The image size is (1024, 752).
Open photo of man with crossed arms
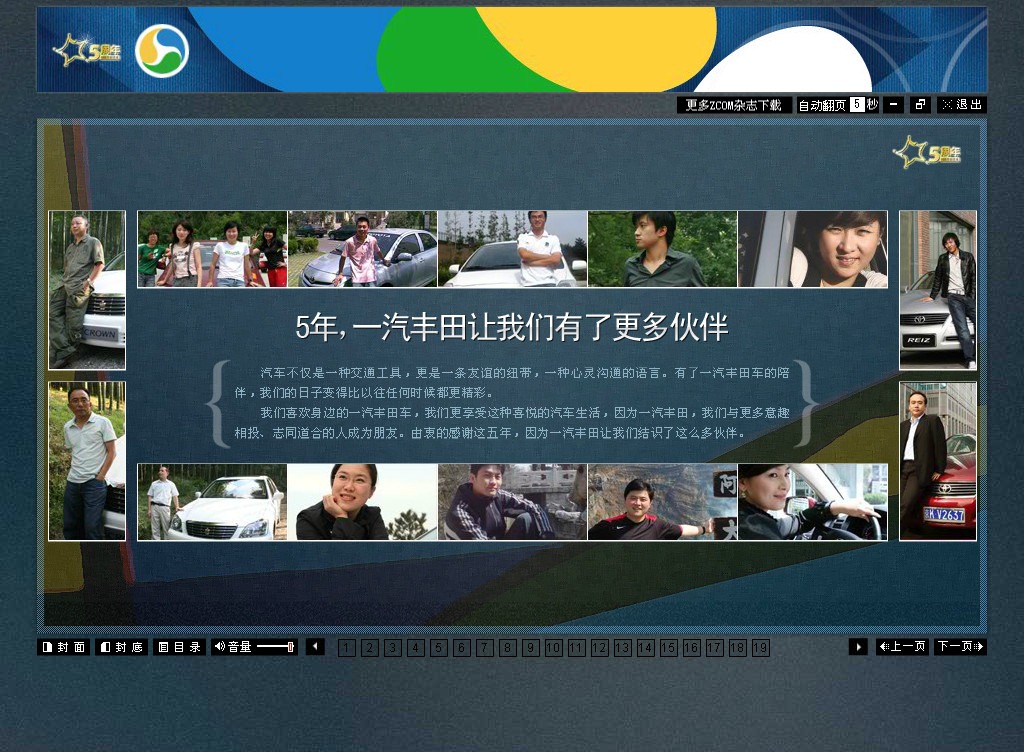[513, 249]
